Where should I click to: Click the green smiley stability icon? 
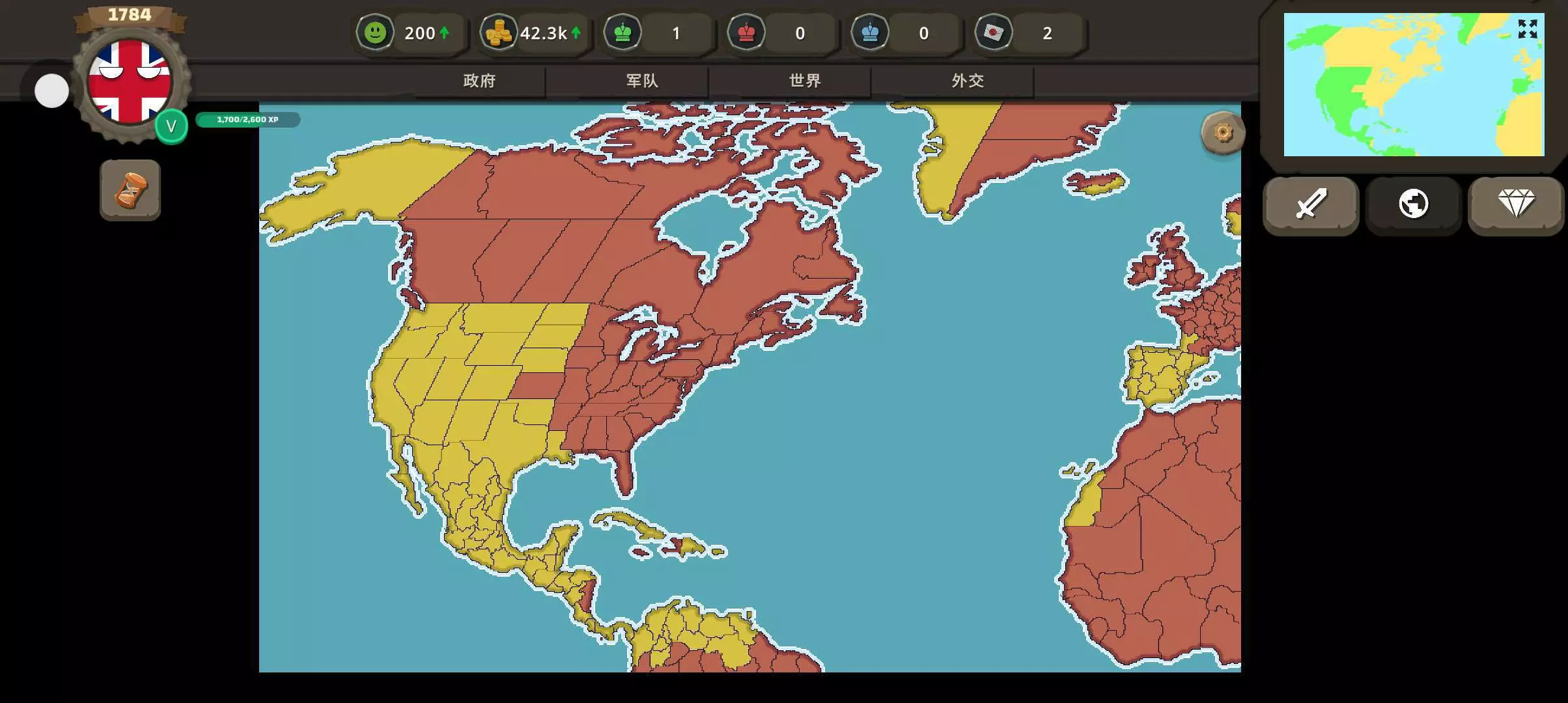pos(375,33)
